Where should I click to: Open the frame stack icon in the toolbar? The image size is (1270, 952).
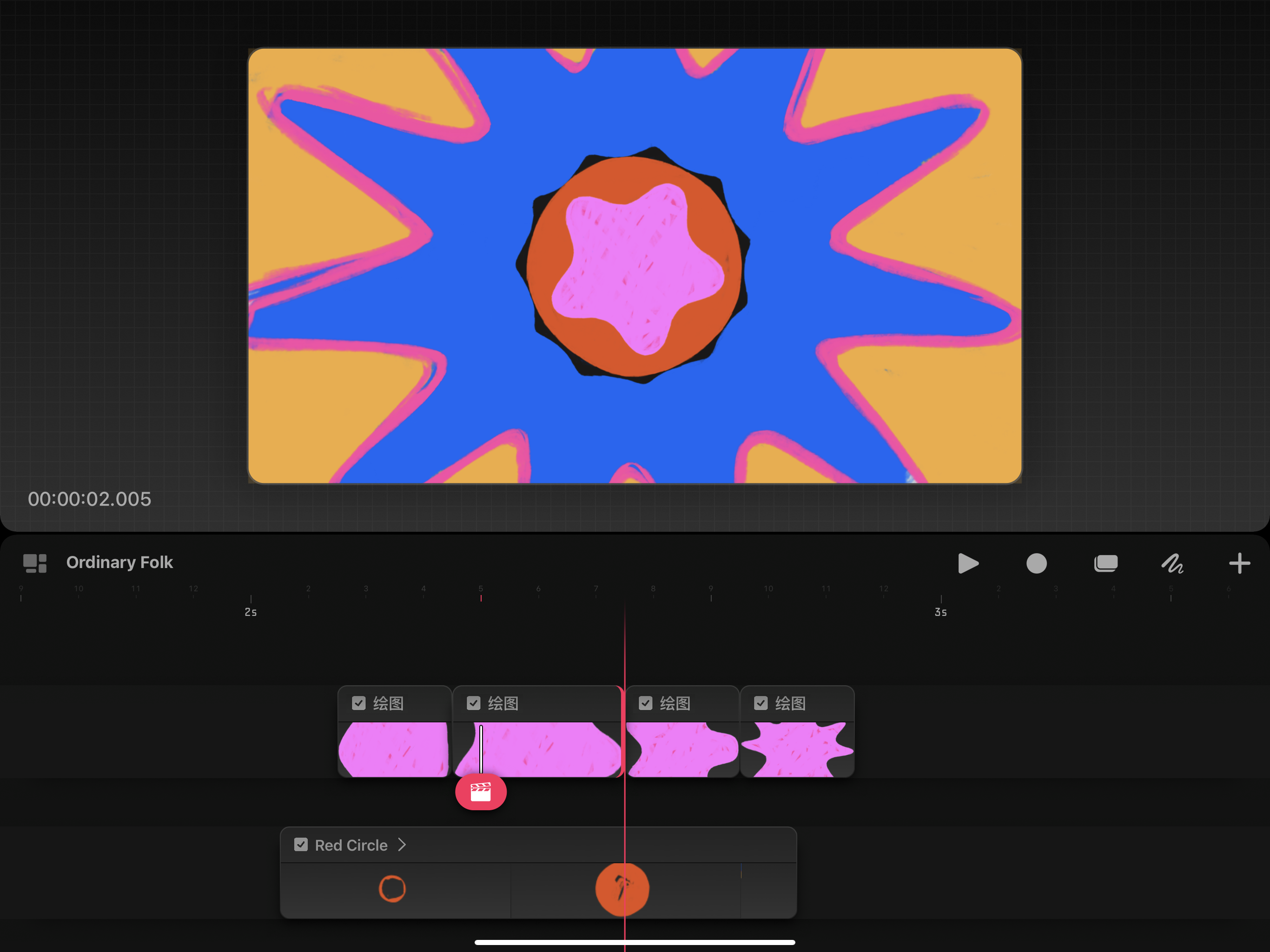point(1105,563)
